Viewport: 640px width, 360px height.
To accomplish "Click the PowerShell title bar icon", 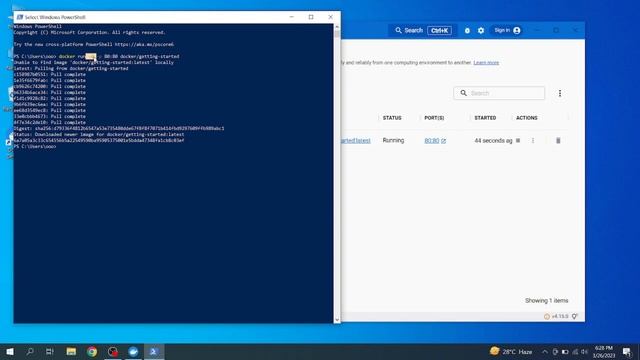I will tap(20, 17).
